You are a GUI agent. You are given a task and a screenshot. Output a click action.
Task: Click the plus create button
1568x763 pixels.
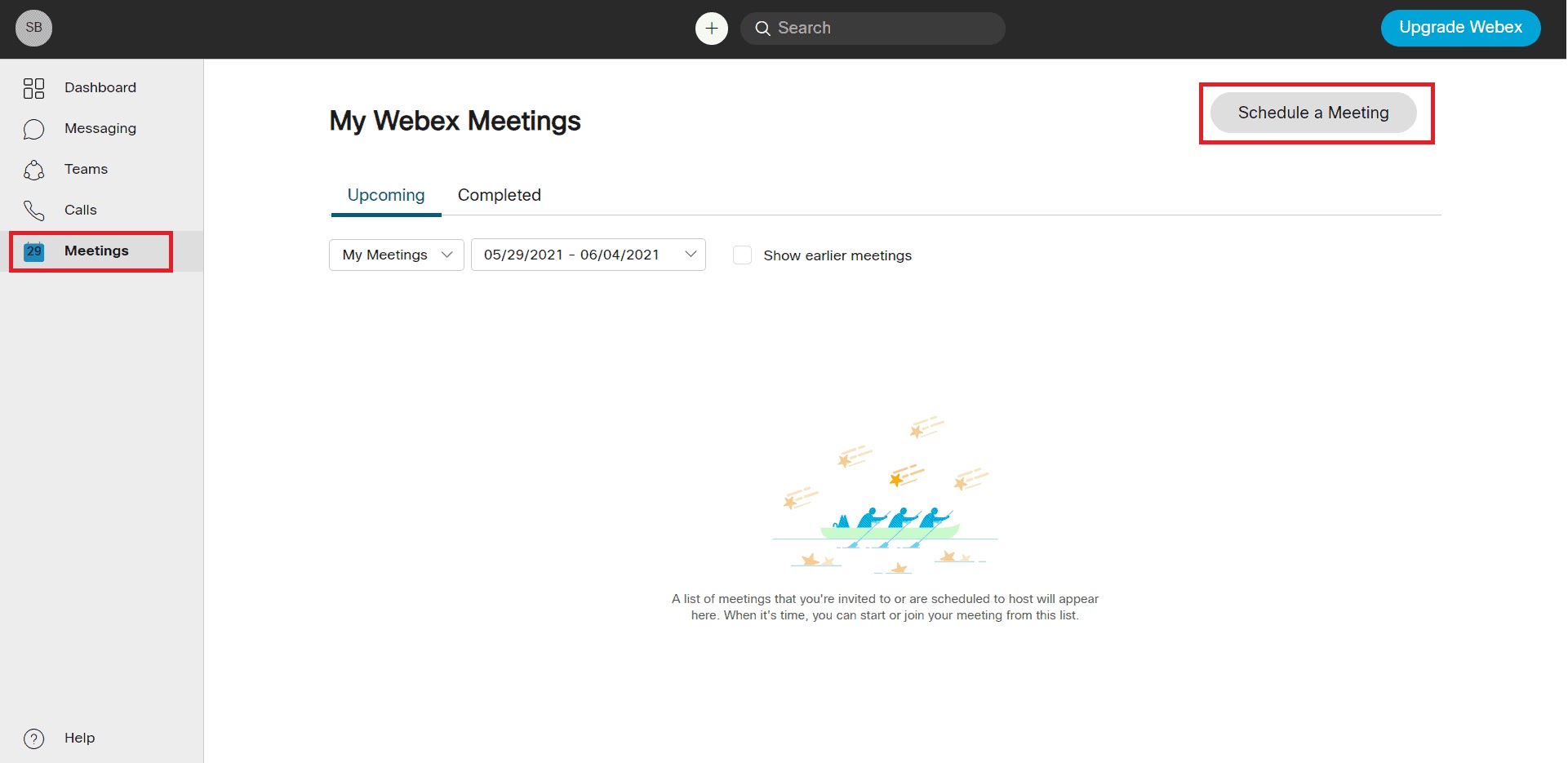click(x=712, y=29)
